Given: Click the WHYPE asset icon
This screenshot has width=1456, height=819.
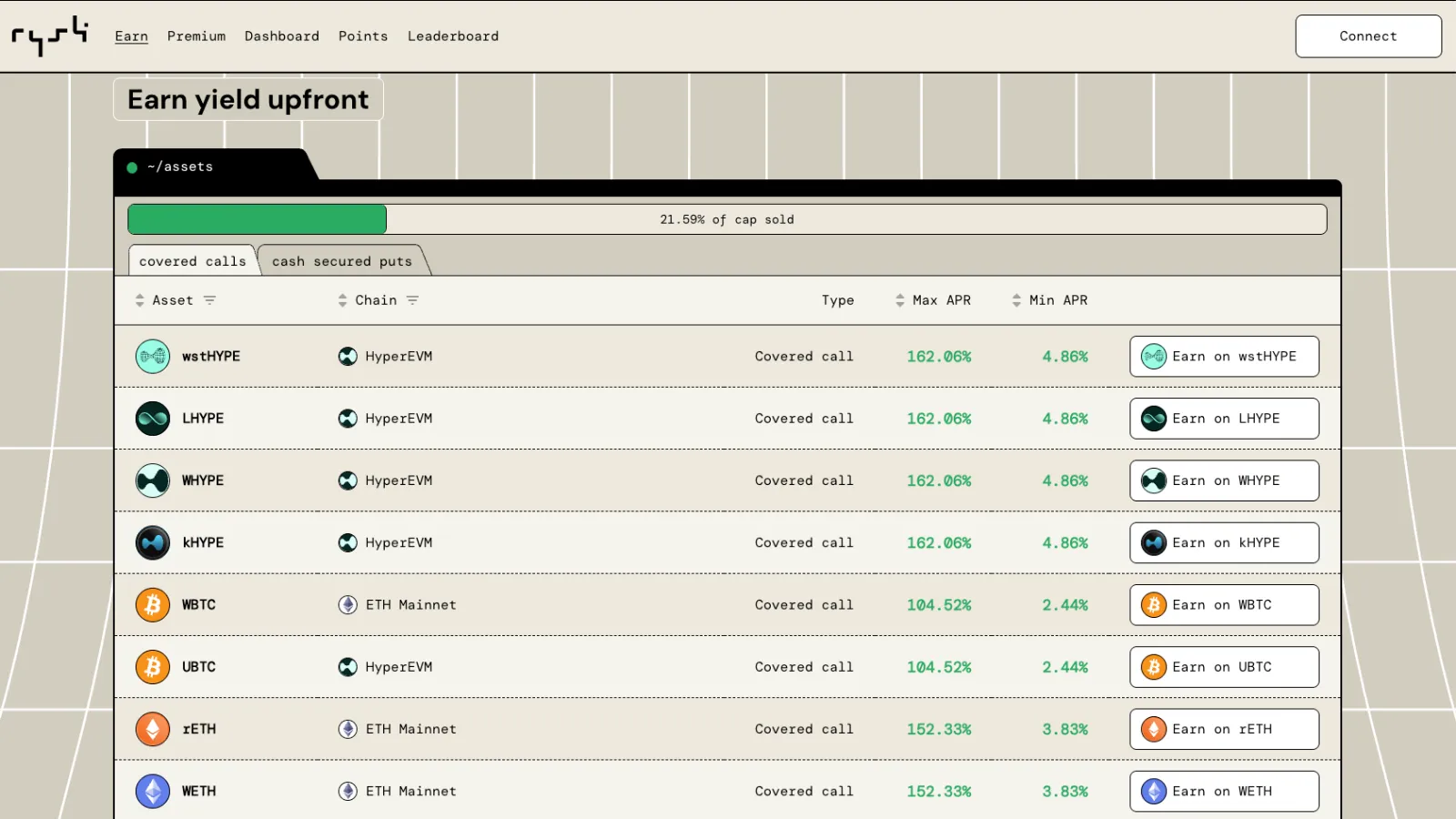Looking at the screenshot, I should coord(153,480).
